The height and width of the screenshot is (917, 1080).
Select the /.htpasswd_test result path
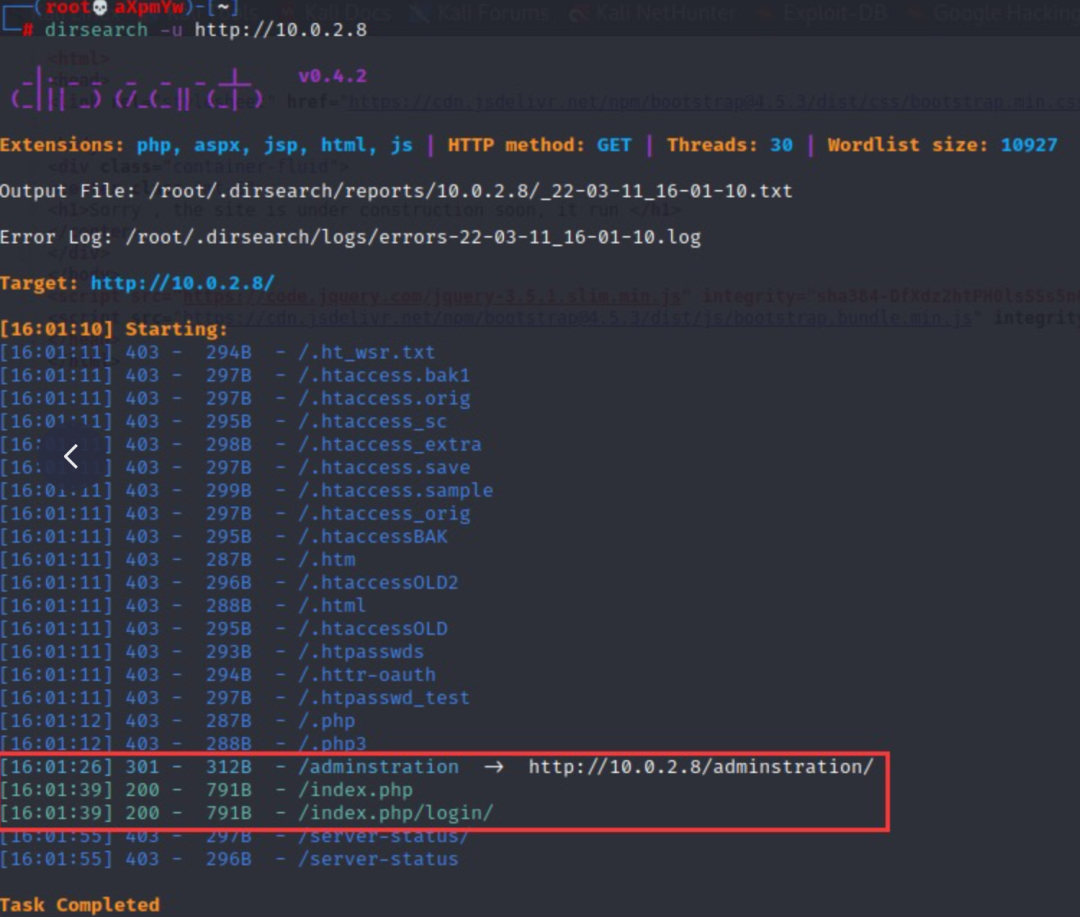point(384,698)
